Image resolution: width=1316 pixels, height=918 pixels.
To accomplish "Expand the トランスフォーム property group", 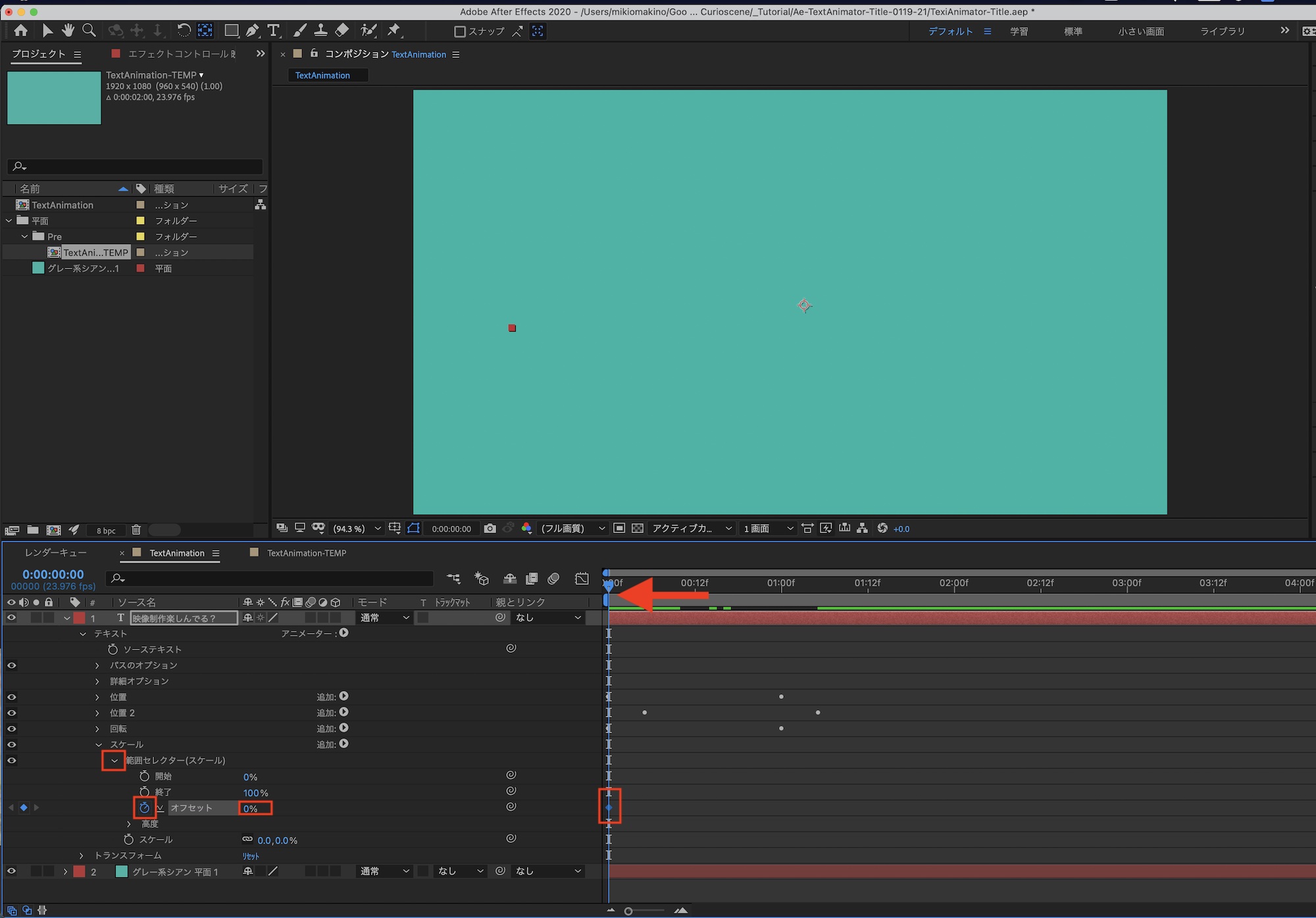I will (82, 855).
